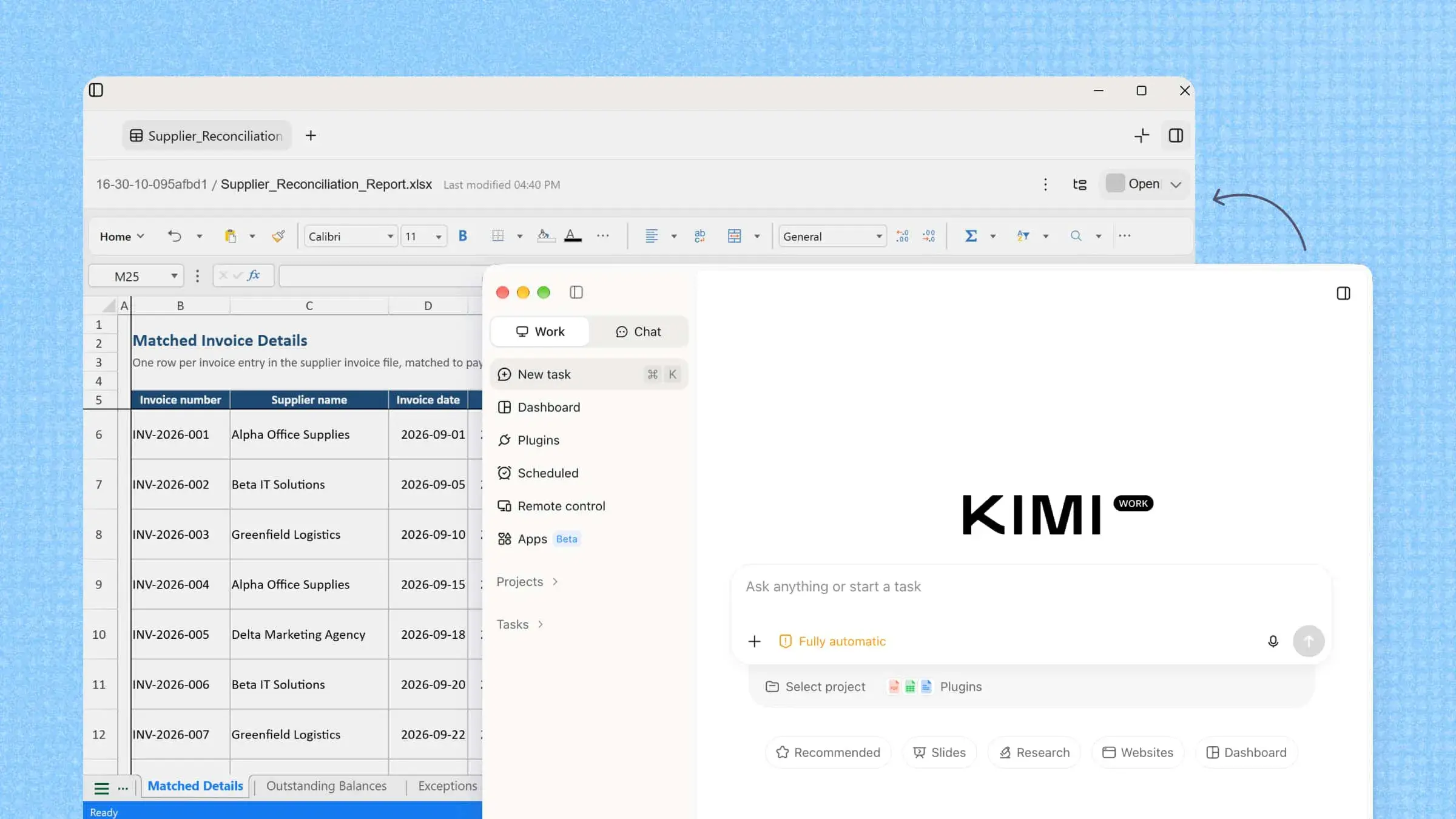Toggle the Kimi sidebar panel icon

(x=576, y=292)
